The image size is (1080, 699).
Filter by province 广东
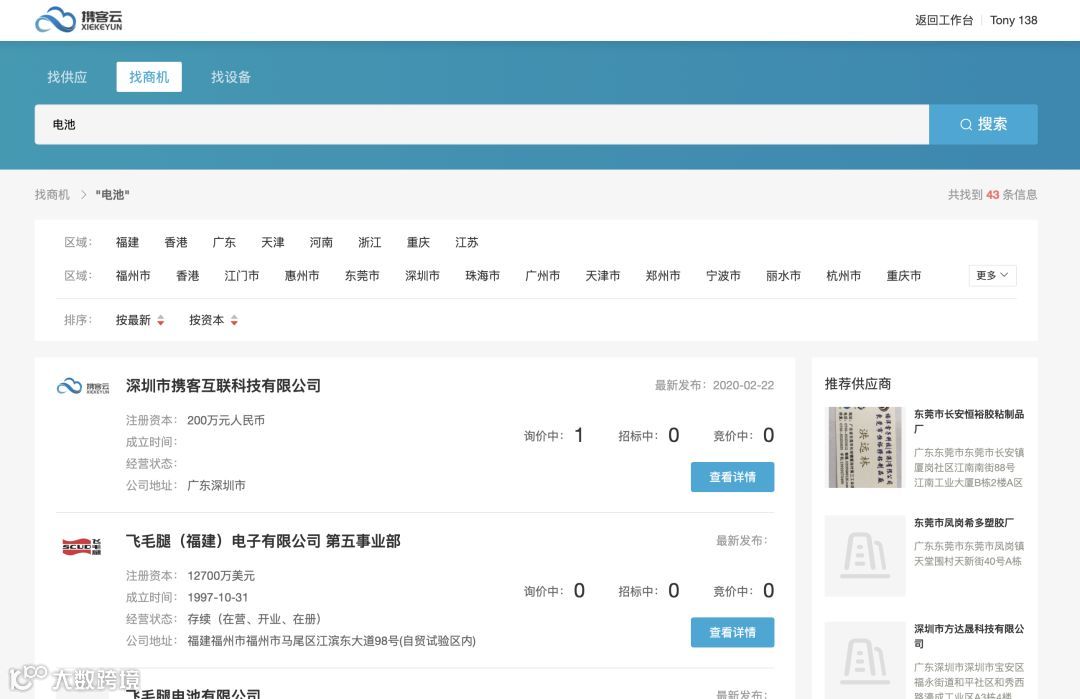[x=224, y=242]
